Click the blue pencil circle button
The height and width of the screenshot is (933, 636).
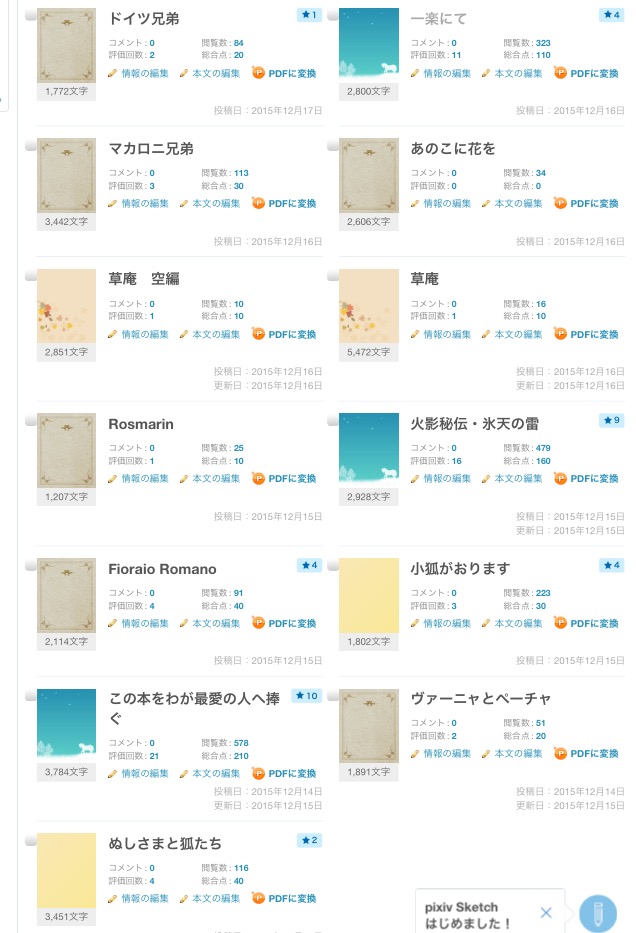598,913
